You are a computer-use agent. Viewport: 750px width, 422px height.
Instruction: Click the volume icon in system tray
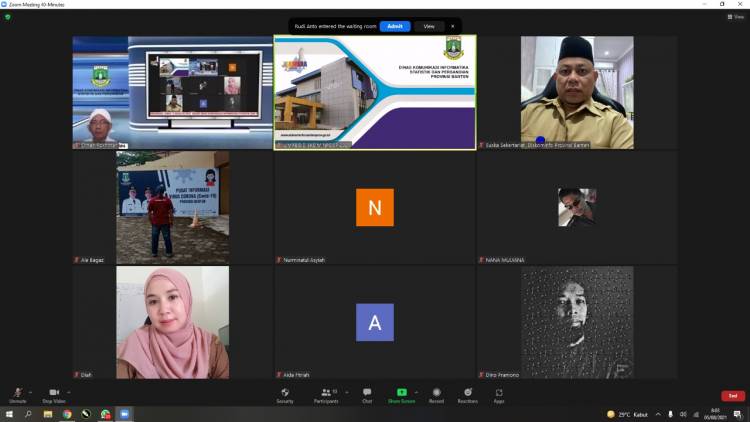[x=683, y=414]
